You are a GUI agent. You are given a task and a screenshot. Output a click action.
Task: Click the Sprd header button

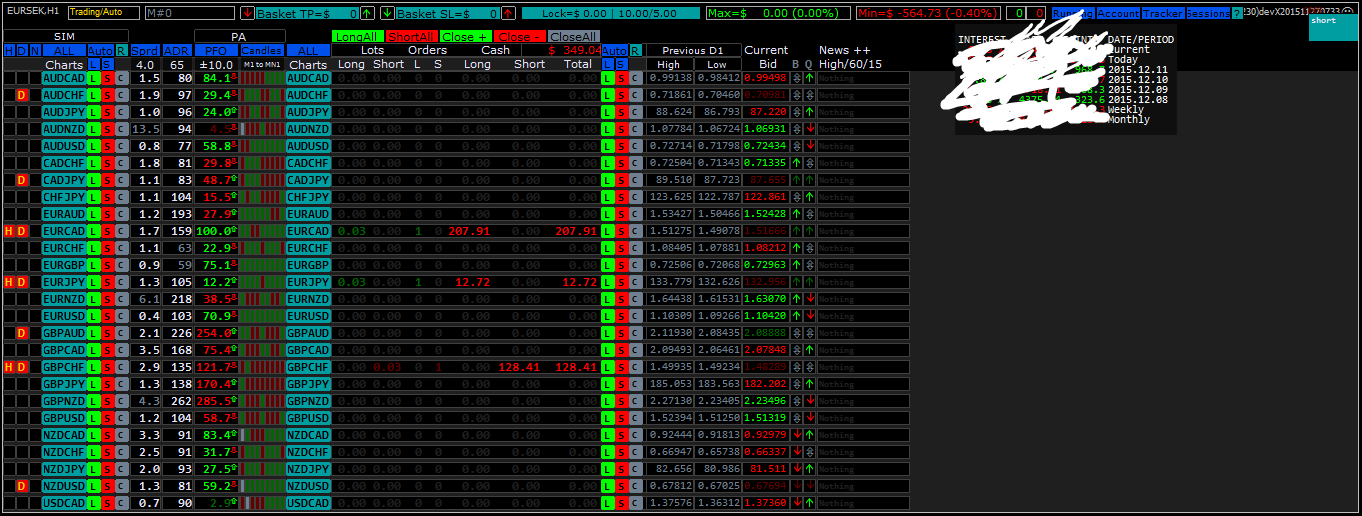145,50
